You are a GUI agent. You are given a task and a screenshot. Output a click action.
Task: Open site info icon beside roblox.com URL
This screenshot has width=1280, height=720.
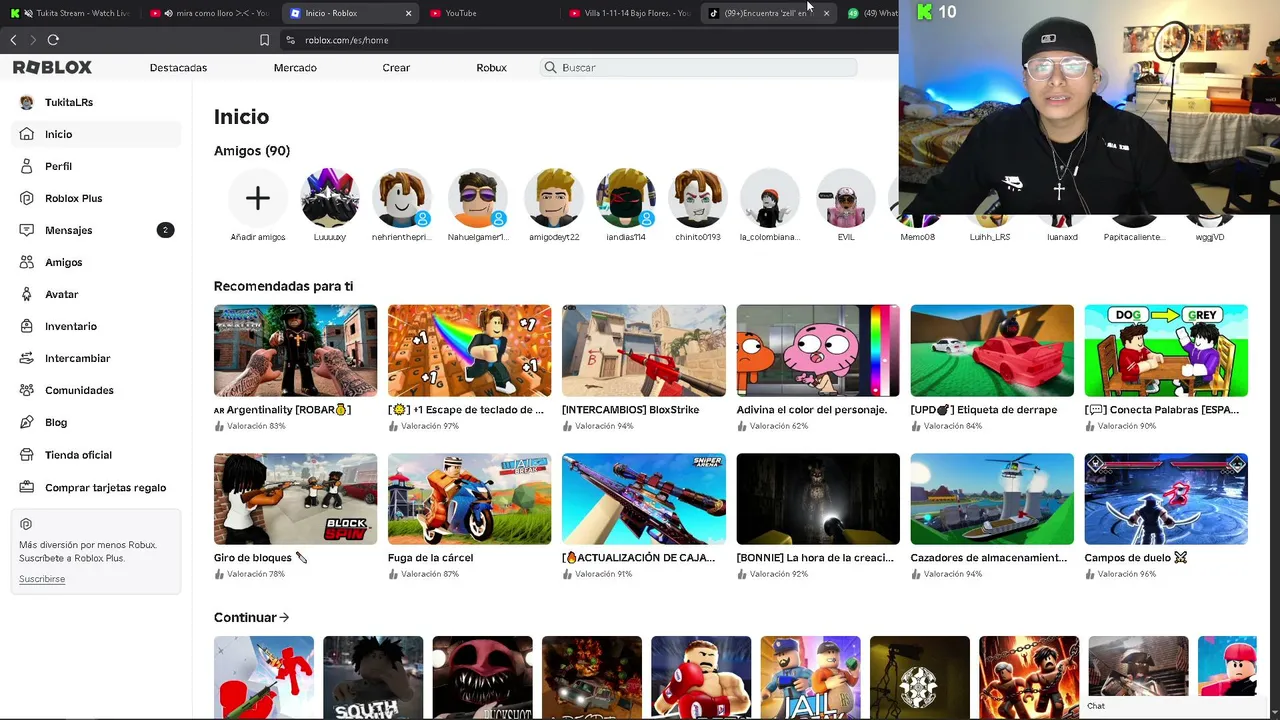coord(290,40)
